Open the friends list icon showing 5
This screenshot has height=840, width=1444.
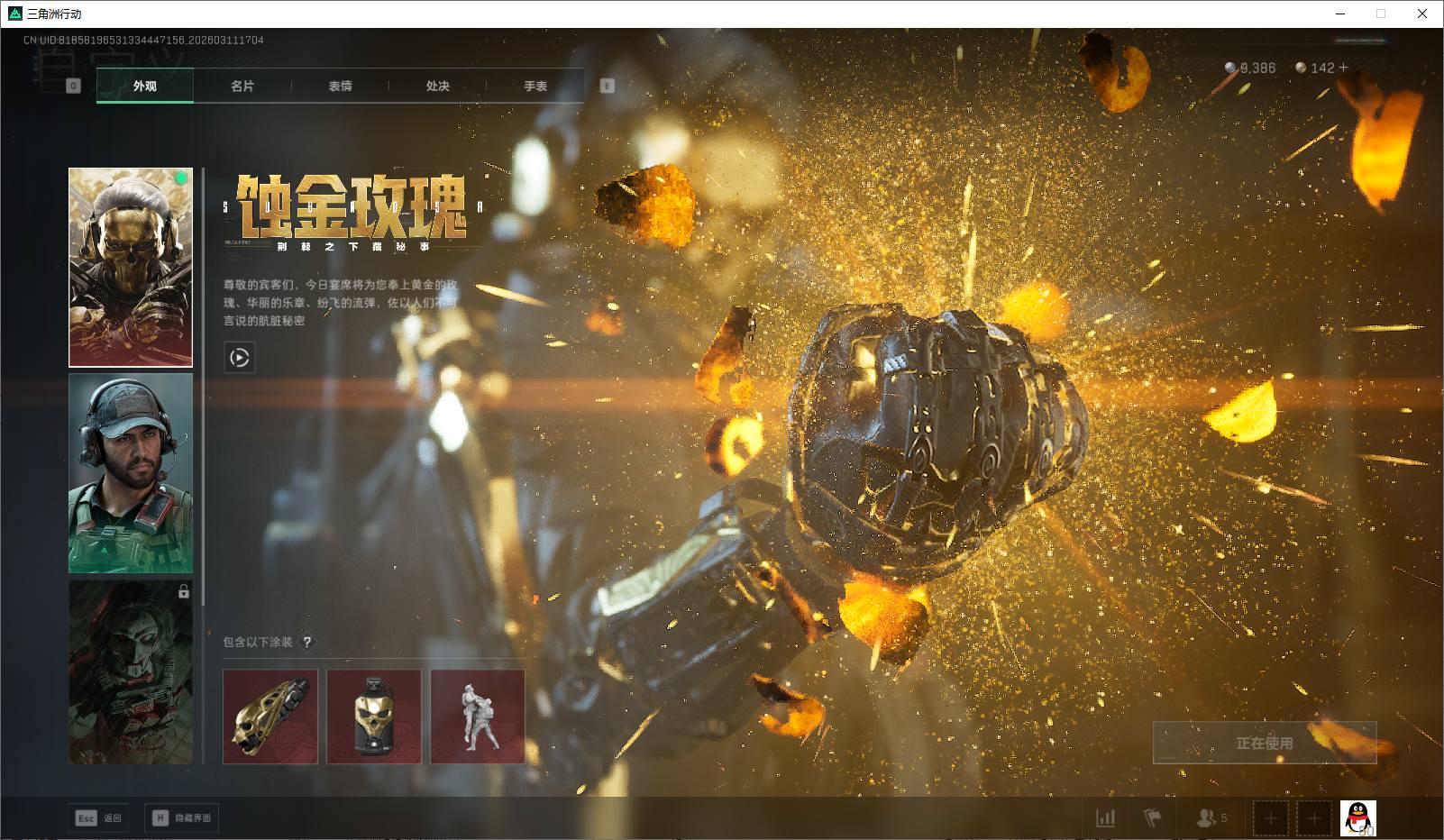[1211, 817]
